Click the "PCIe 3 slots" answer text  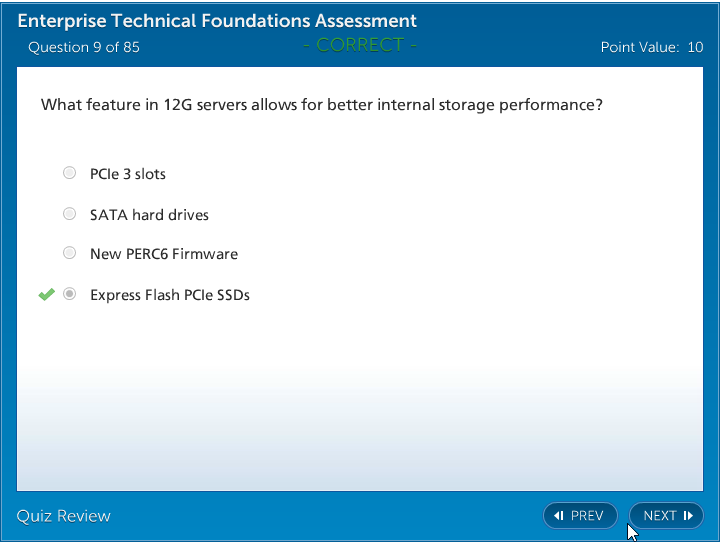pos(128,174)
